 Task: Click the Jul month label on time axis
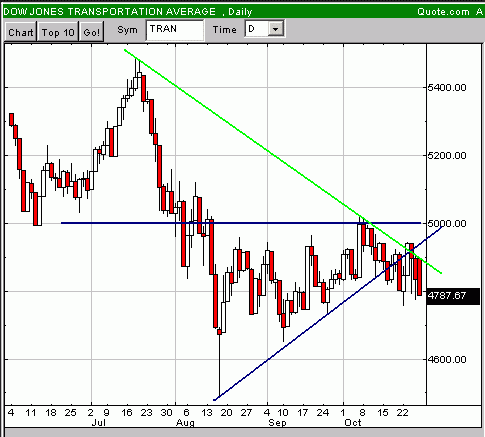[98, 423]
